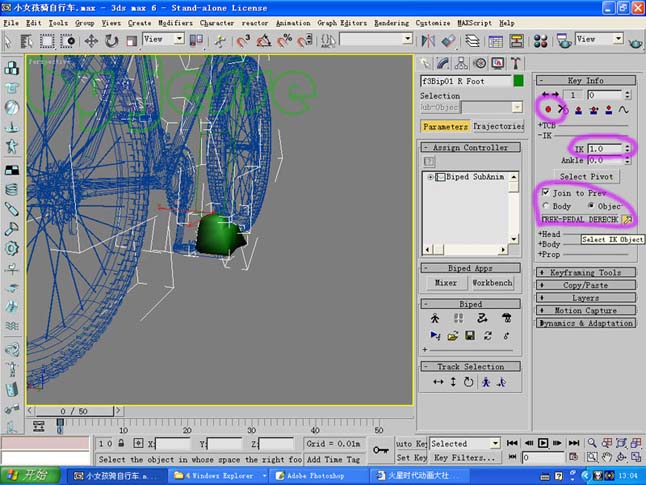The height and width of the screenshot is (485, 646).
Task: Select the Object radio button
Action: [x=591, y=206]
